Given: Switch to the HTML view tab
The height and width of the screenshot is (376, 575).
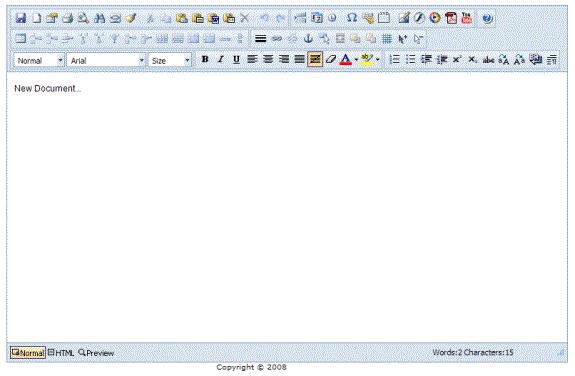Looking at the screenshot, I should [61, 353].
